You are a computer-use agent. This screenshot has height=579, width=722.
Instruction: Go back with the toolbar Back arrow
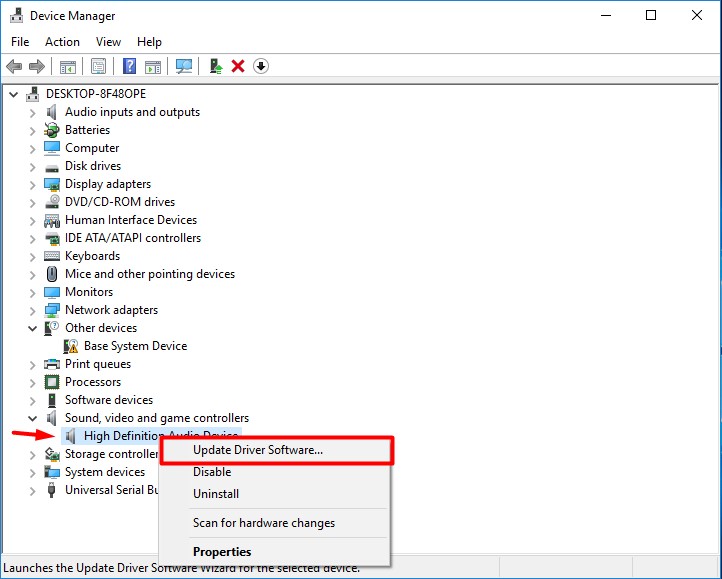[14, 66]
